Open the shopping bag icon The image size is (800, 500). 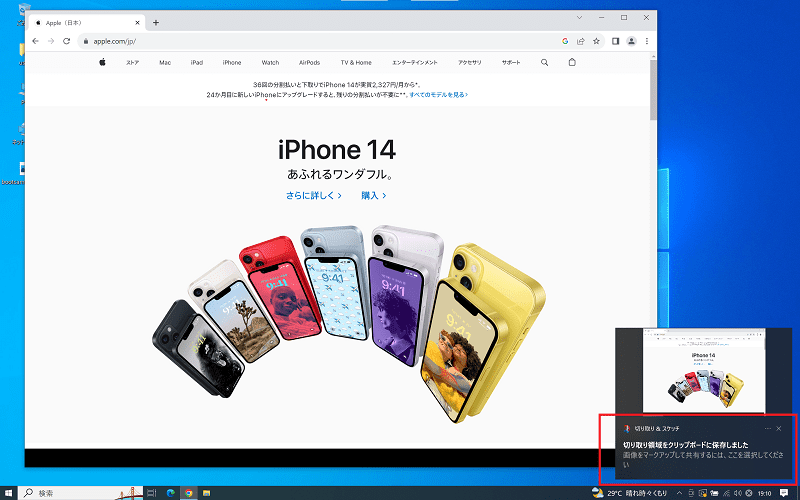pos(572,62)
